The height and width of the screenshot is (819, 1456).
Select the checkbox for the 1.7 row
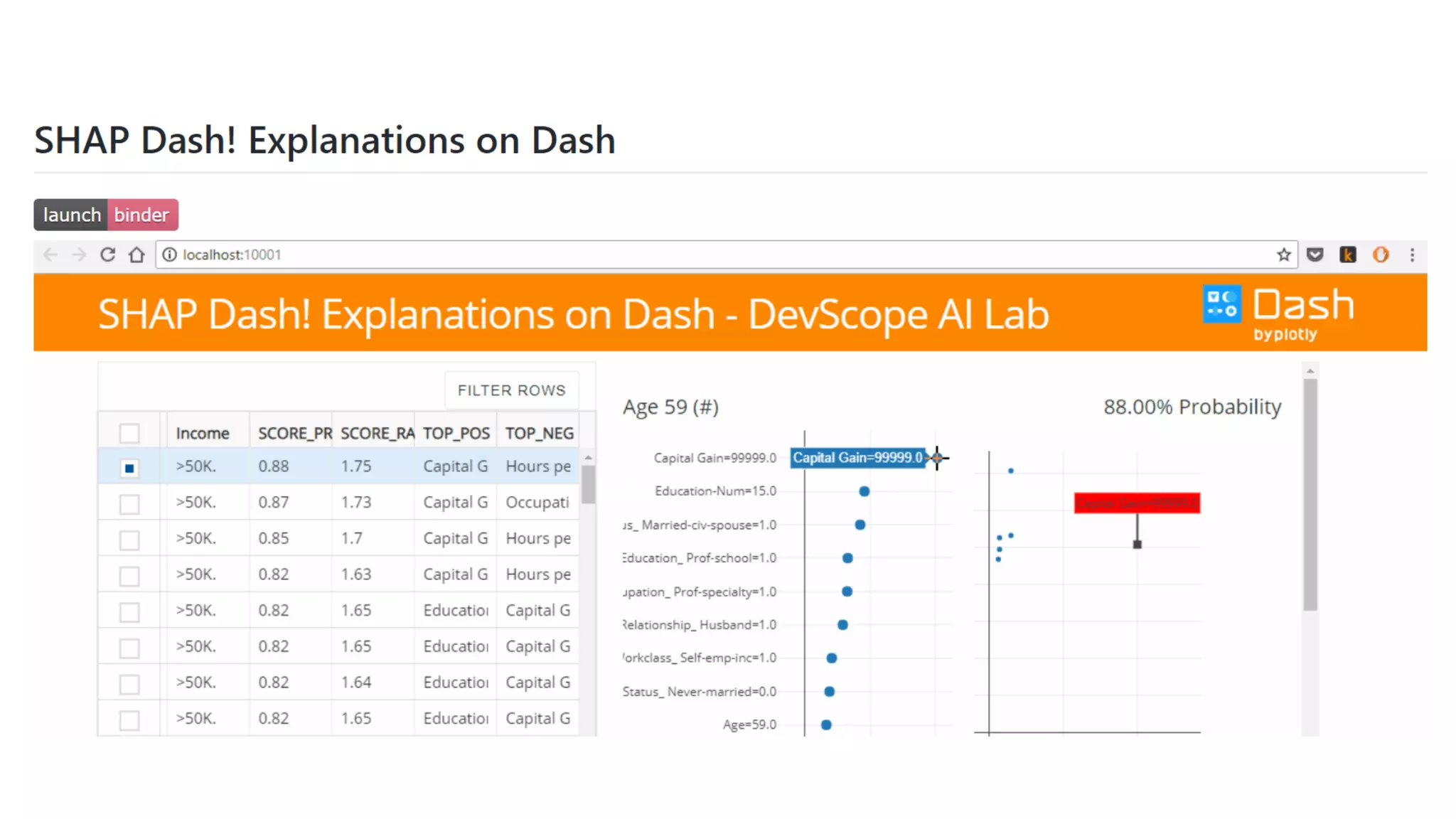click(129, 540)
